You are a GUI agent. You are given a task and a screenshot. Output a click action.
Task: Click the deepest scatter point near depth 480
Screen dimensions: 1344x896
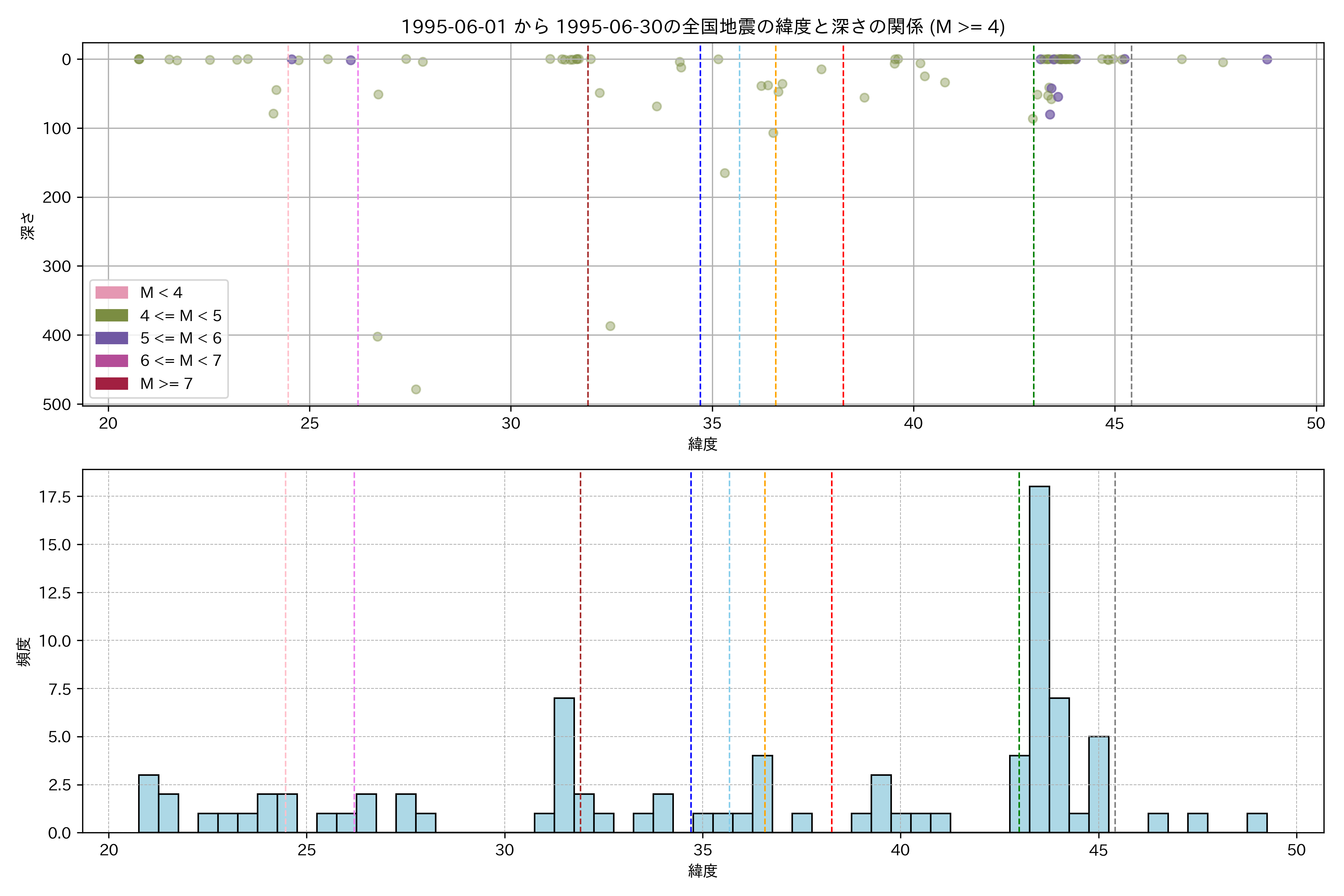[x=416, y=390]
